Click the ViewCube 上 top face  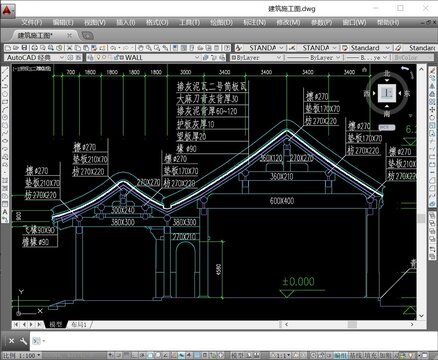click(x=387, y=93)
